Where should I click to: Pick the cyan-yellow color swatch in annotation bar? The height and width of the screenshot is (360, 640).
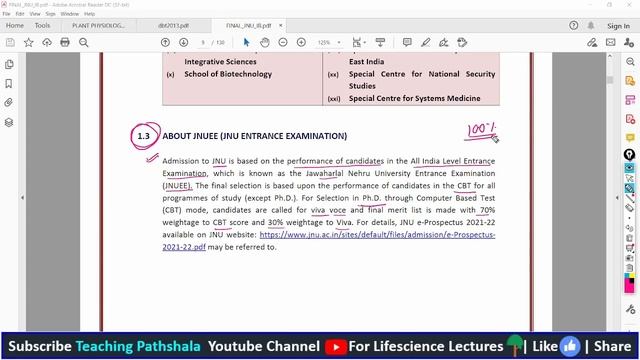pyautogui.click(x=629, y=276)
